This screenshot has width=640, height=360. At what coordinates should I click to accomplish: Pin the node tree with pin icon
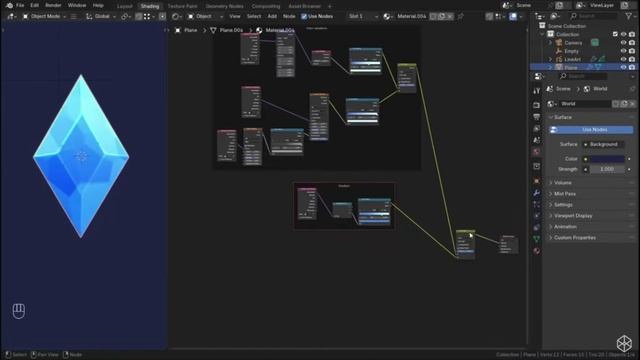(461, 16)
